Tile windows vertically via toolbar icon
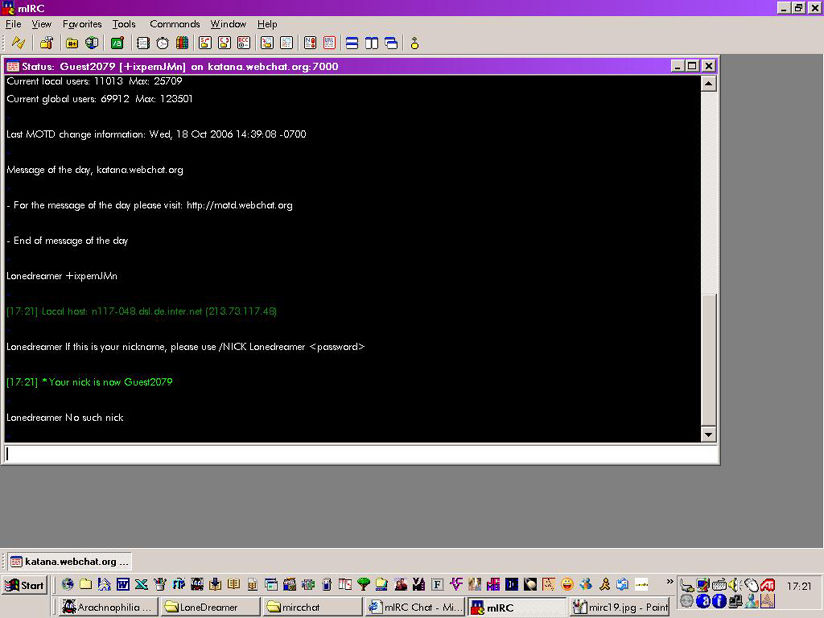 372,43
